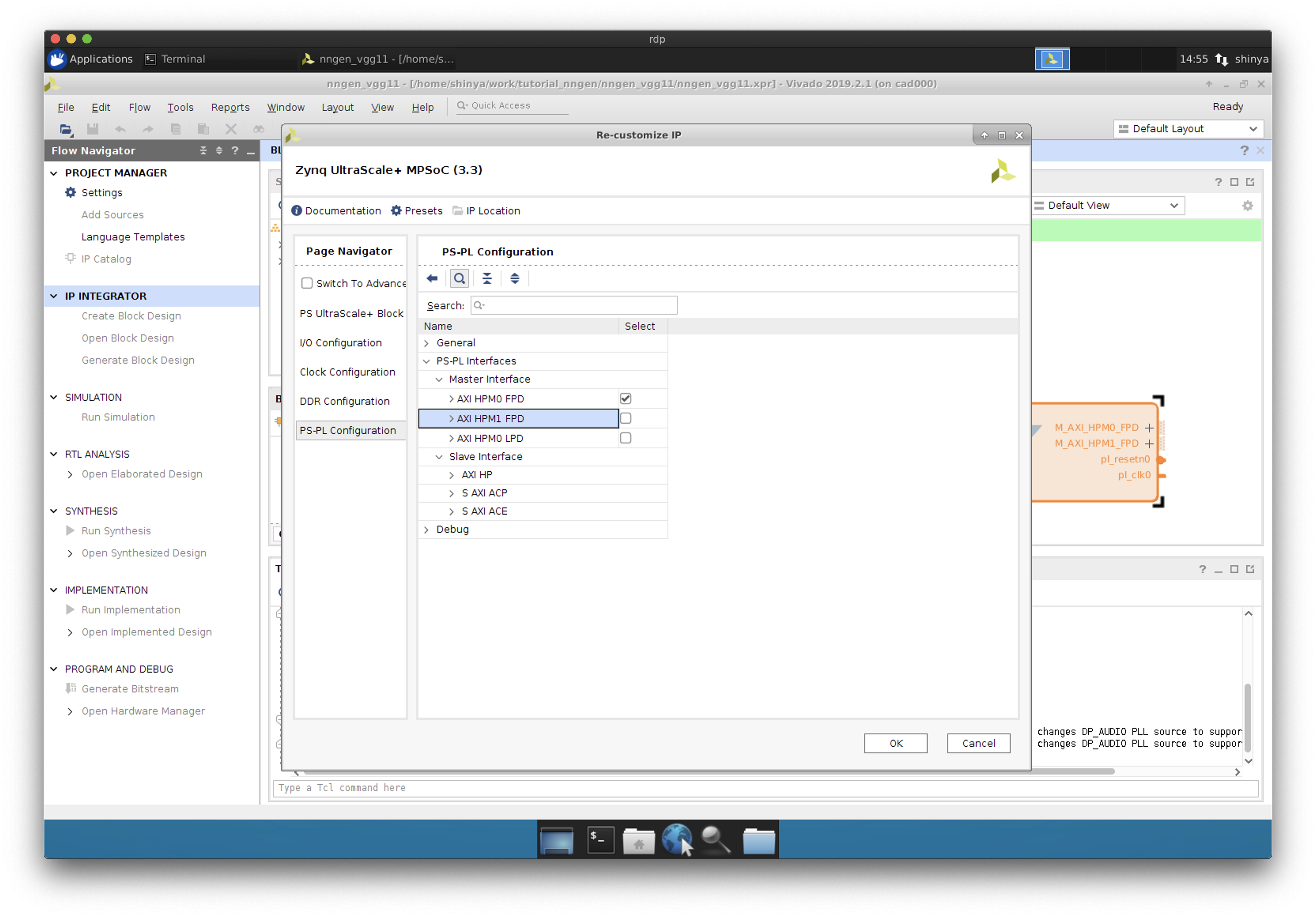
Task: Click the Expand All icon in configuration toolbar
Action: [515, 278]
